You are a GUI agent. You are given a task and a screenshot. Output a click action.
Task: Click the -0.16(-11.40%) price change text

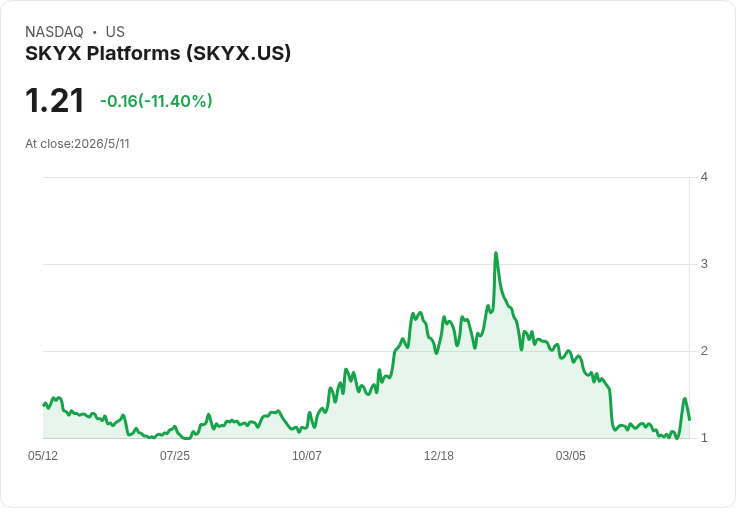click(x=156, y=101)
